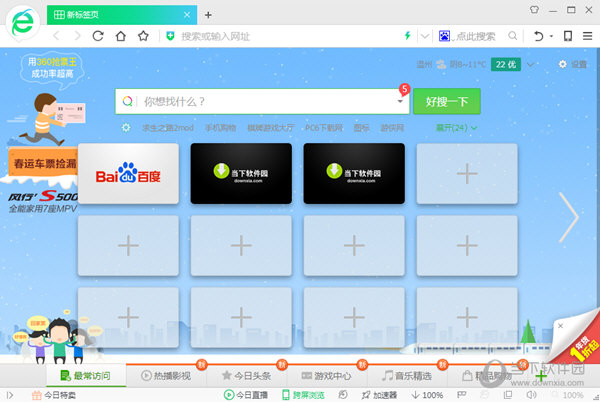The image size is (600, 402).
Task: Expand the sidebar toggle in status bar
Action: click(10, 395)
